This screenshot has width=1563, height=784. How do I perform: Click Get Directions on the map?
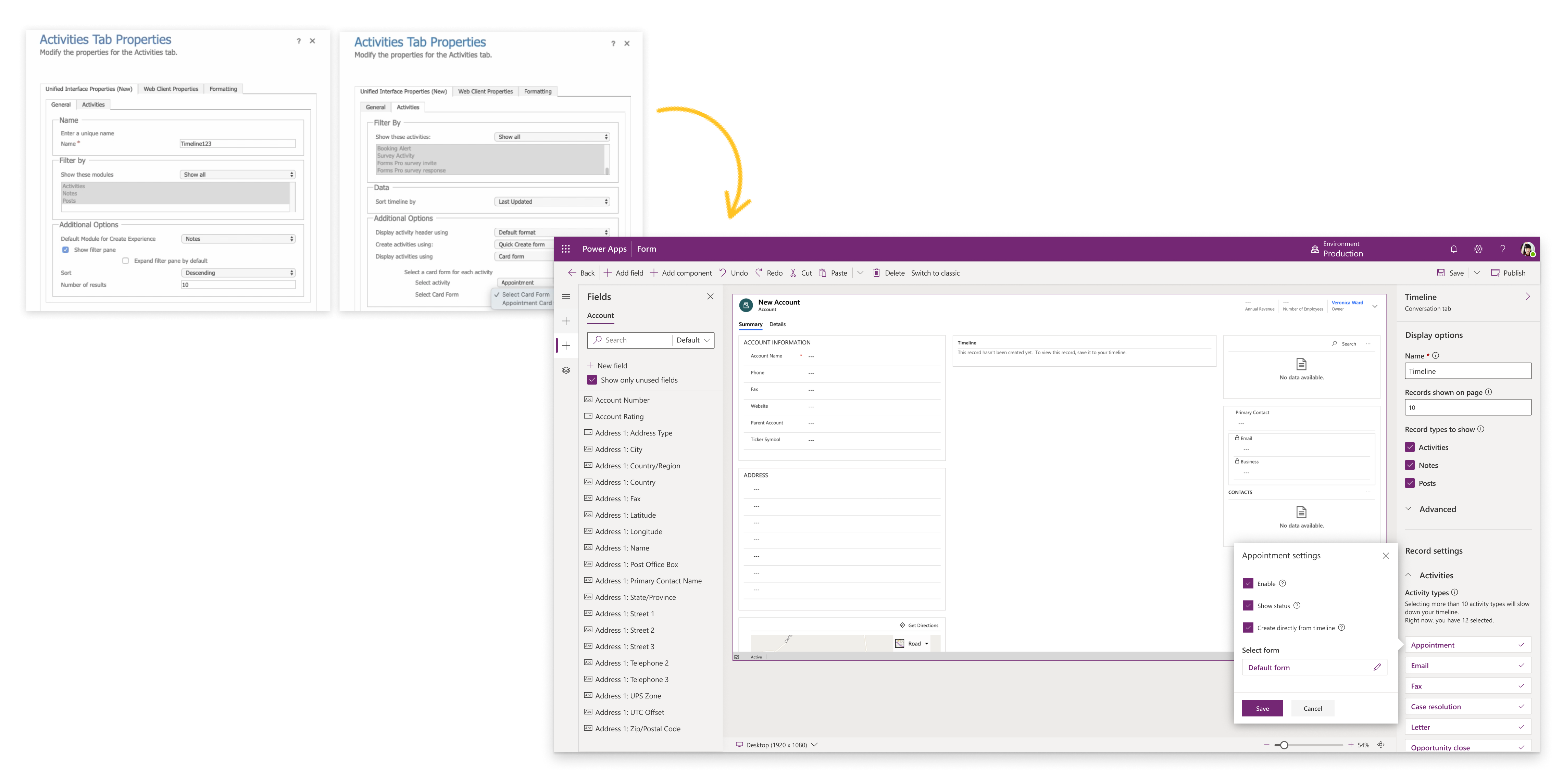[x=918, y=625]
